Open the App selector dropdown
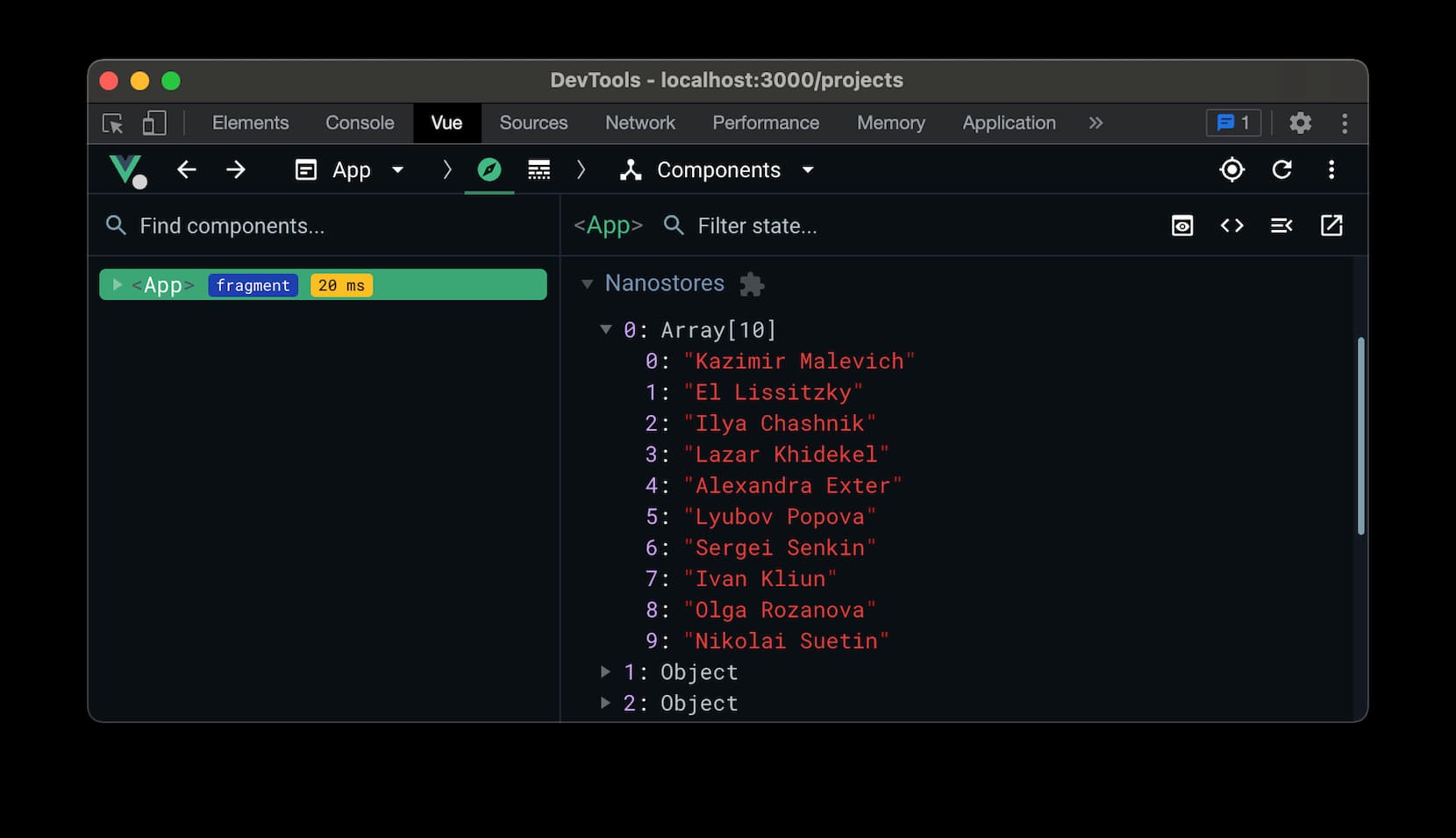Screen dimensions: 1456x838 350,170
